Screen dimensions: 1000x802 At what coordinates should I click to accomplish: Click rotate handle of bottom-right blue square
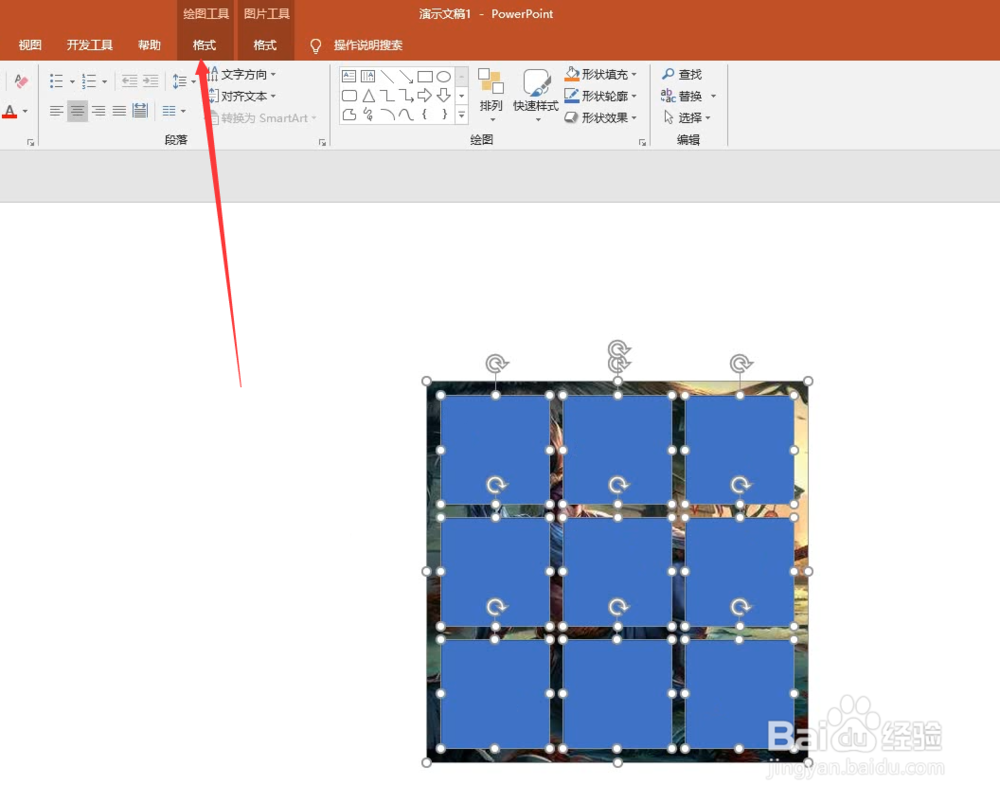pos(740,606)
